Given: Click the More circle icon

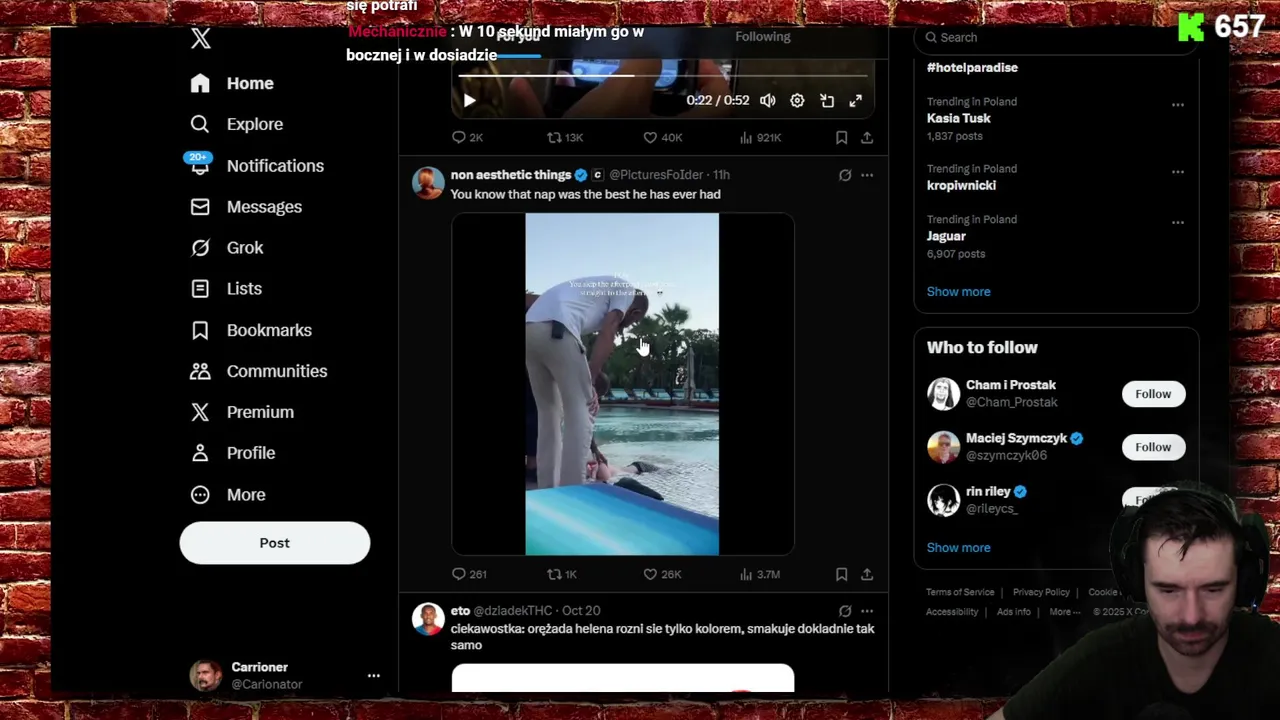Looking at the screenshot, I should [x=200, y=495].
